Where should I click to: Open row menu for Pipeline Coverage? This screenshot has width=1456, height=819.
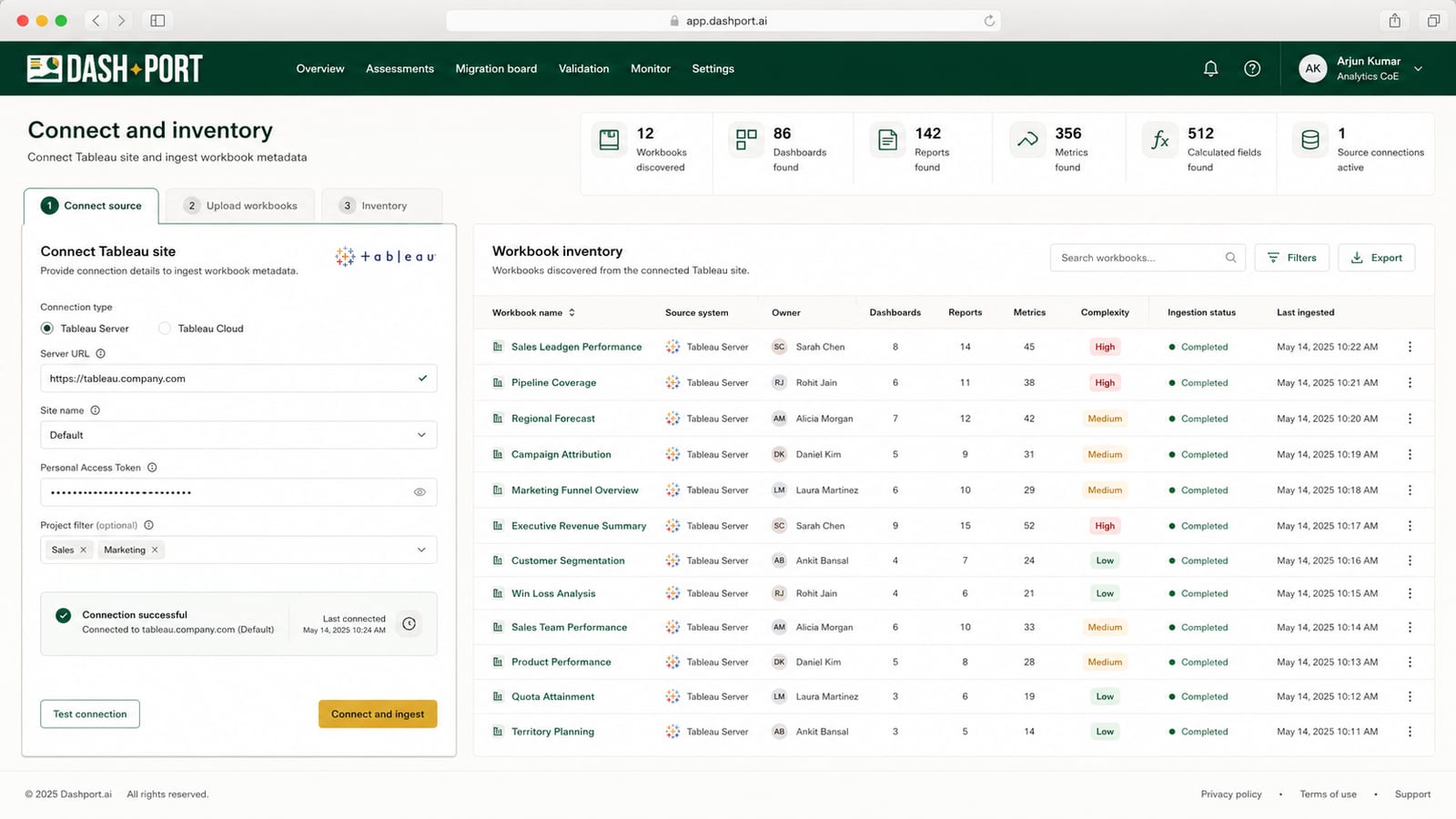(x=1410, y=383)
